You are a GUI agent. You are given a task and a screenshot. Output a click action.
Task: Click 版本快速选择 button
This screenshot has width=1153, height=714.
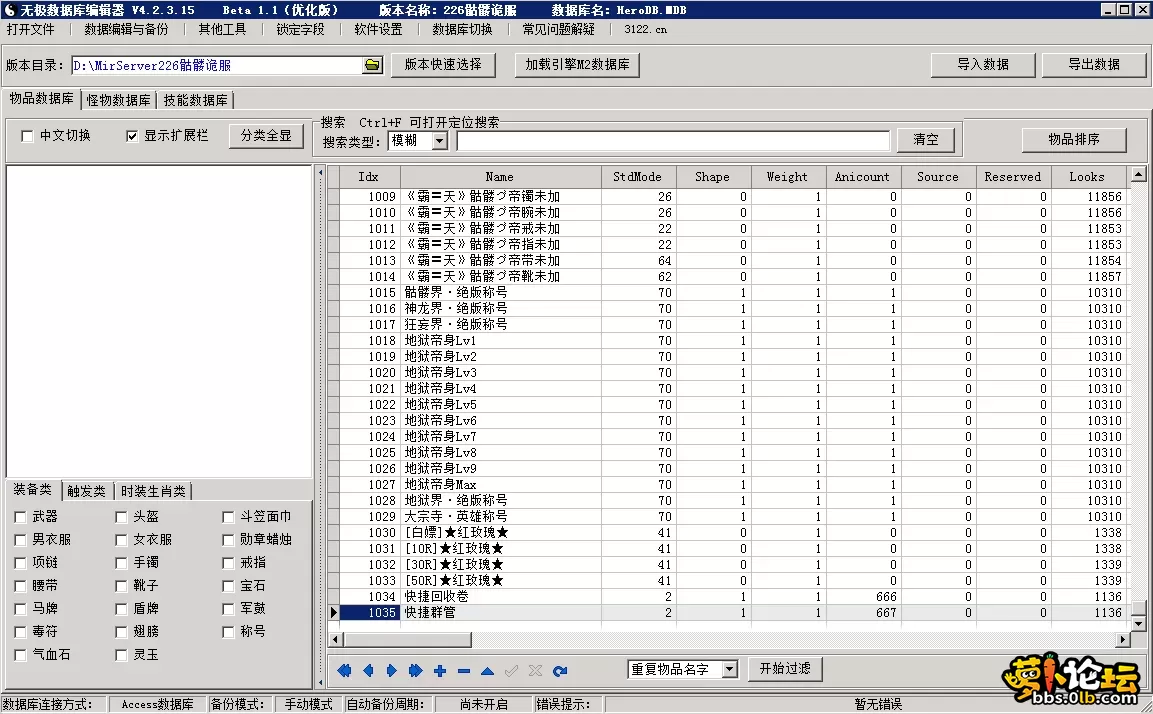443,65
